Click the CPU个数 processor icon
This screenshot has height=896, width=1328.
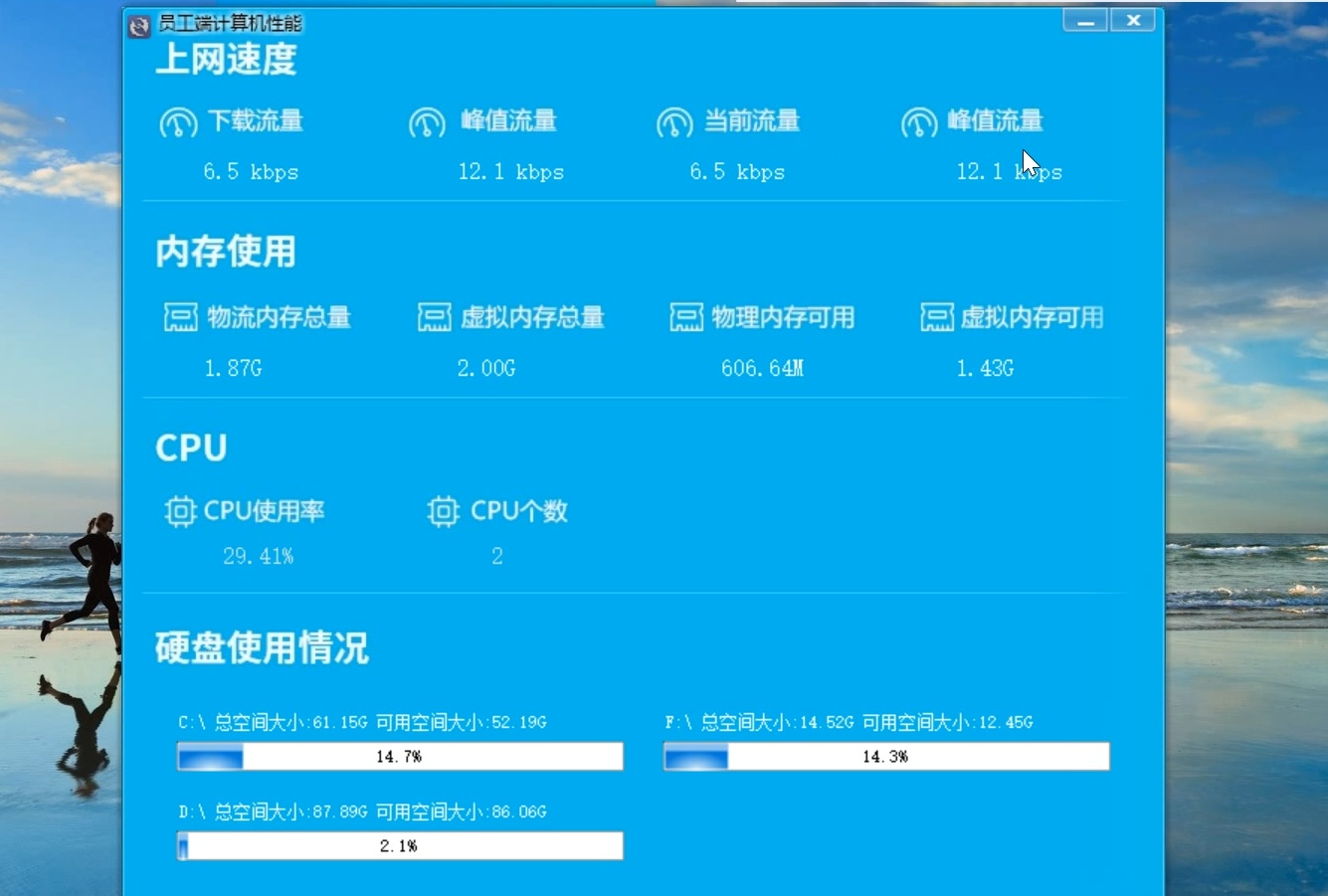[443, 510]
